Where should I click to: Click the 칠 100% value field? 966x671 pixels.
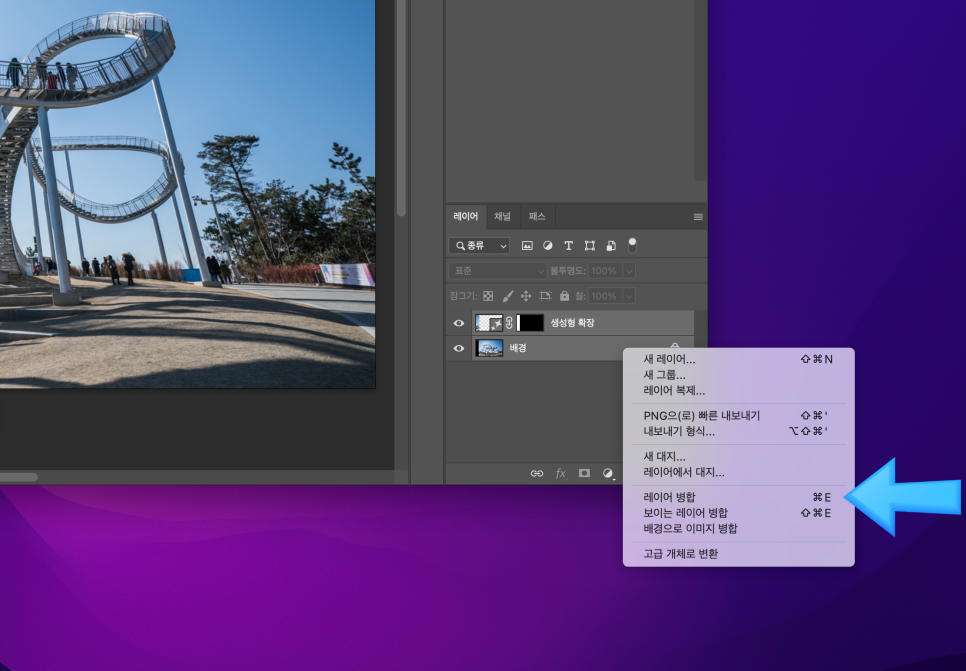click(605, 296)
